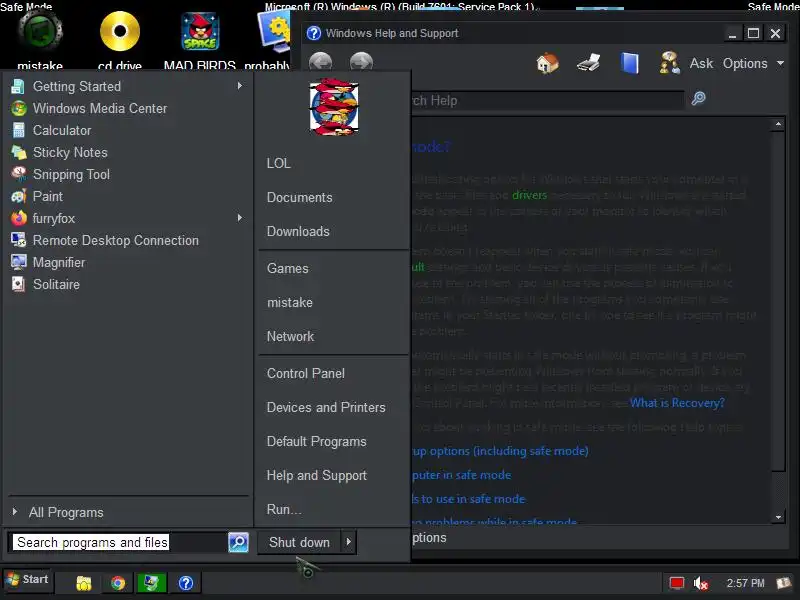Open the mistake desktop icon
Viewport: 800px width, 600px height.
coord(40,32)
